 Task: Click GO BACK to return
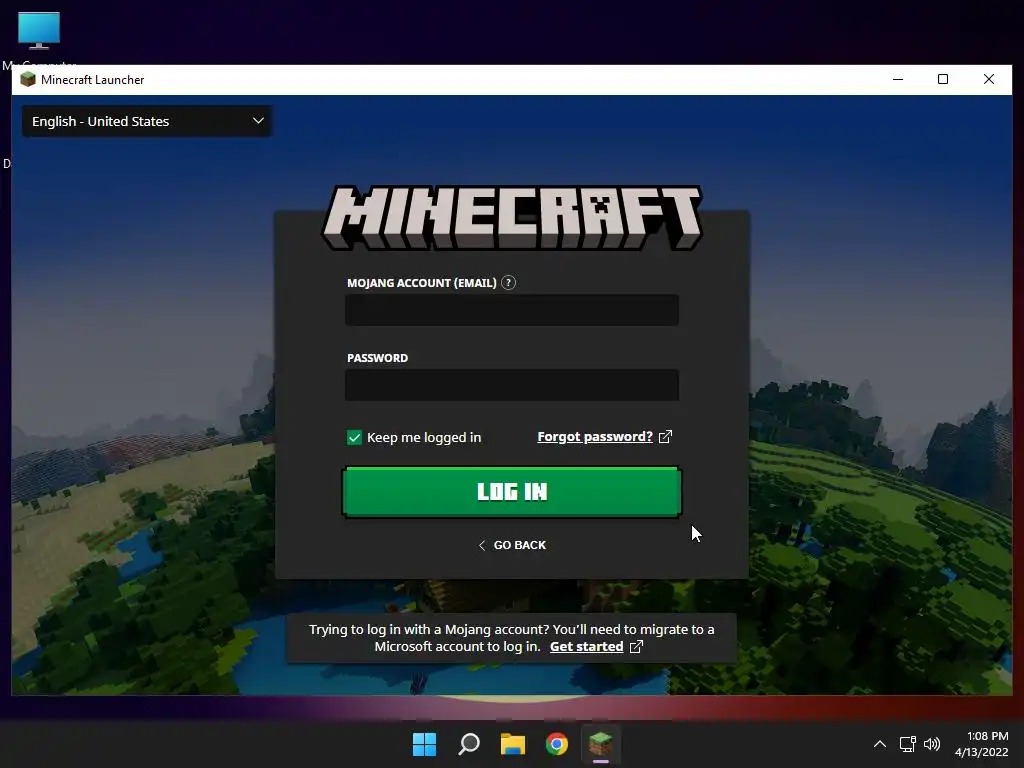point(512,545)
